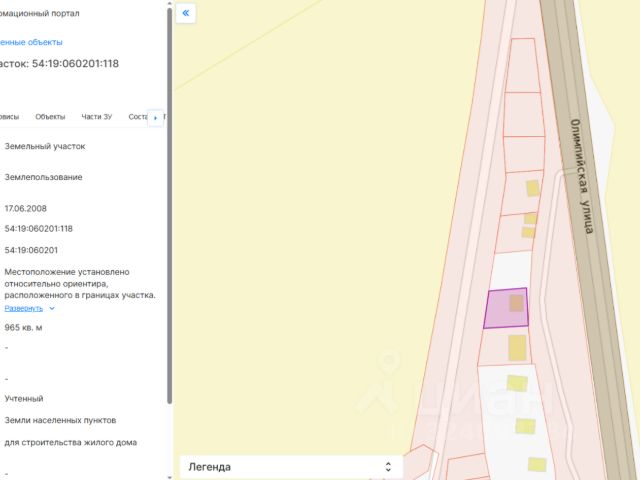The height and width of the screenshot is (480, 640).
Task: Select the orange building inside highlighted parcel
Action: click(x=516, y=303)
